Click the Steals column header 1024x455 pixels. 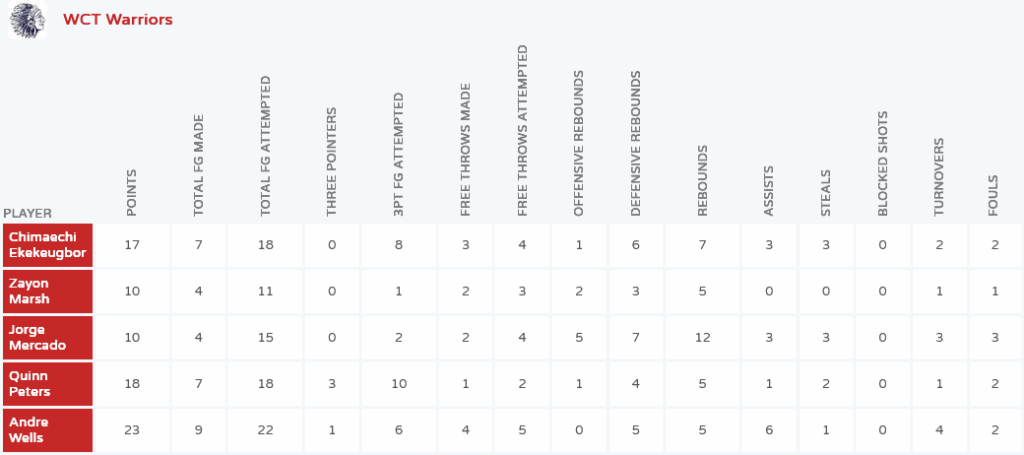coord(825,194)
